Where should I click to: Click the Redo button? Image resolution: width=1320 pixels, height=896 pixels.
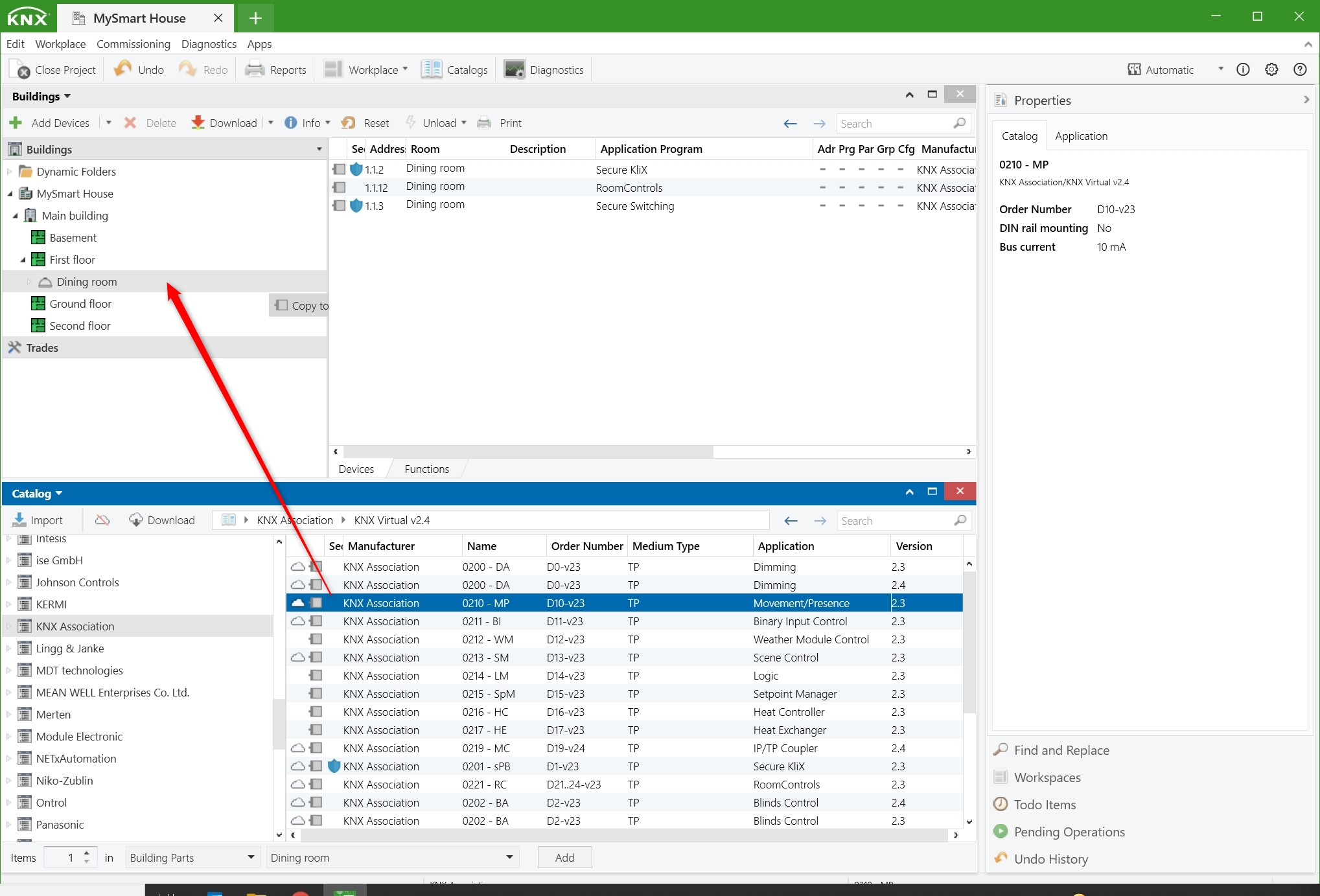click(203, 69)
